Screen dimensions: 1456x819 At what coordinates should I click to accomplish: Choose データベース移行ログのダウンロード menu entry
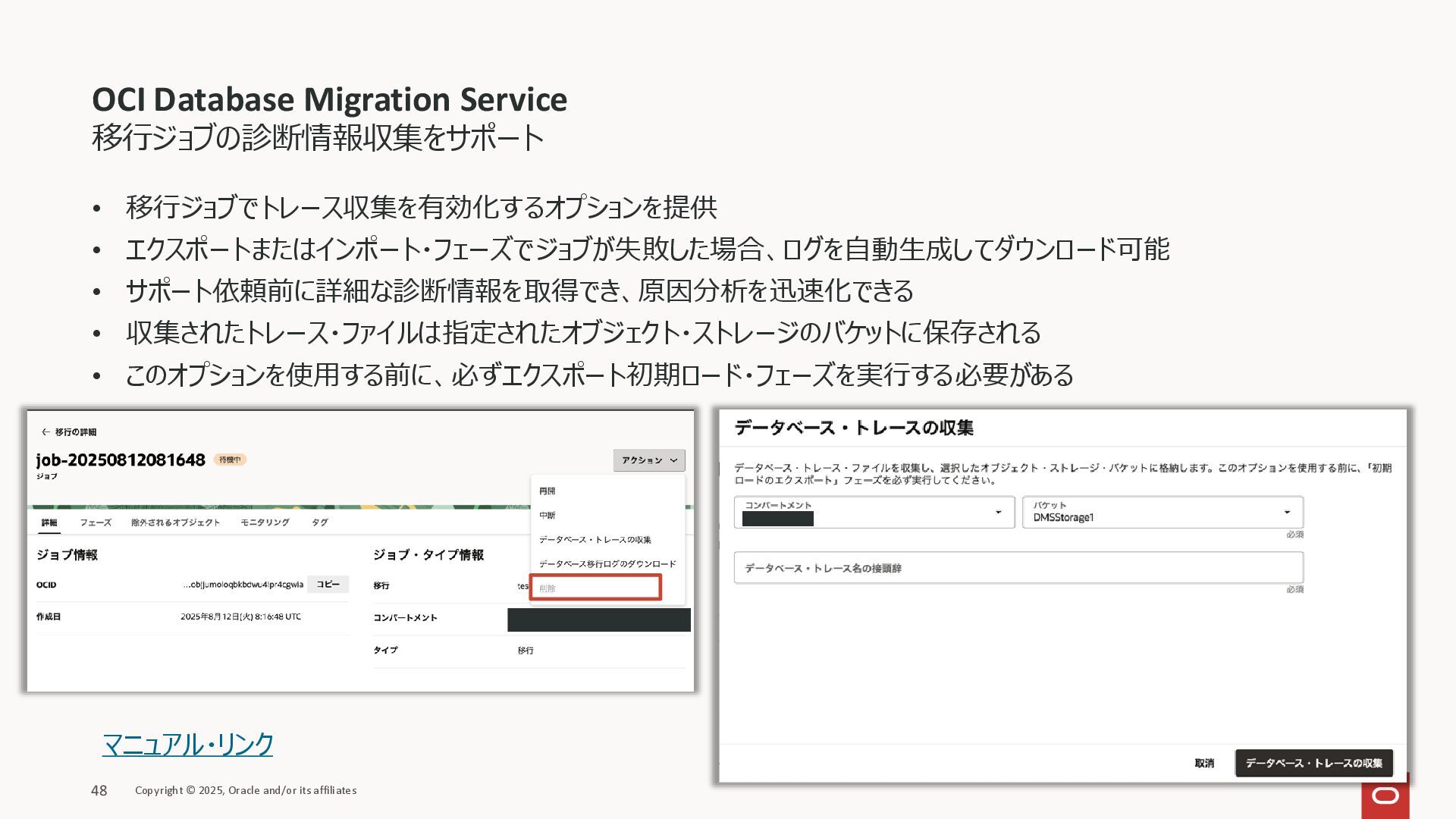pos(607,564)
